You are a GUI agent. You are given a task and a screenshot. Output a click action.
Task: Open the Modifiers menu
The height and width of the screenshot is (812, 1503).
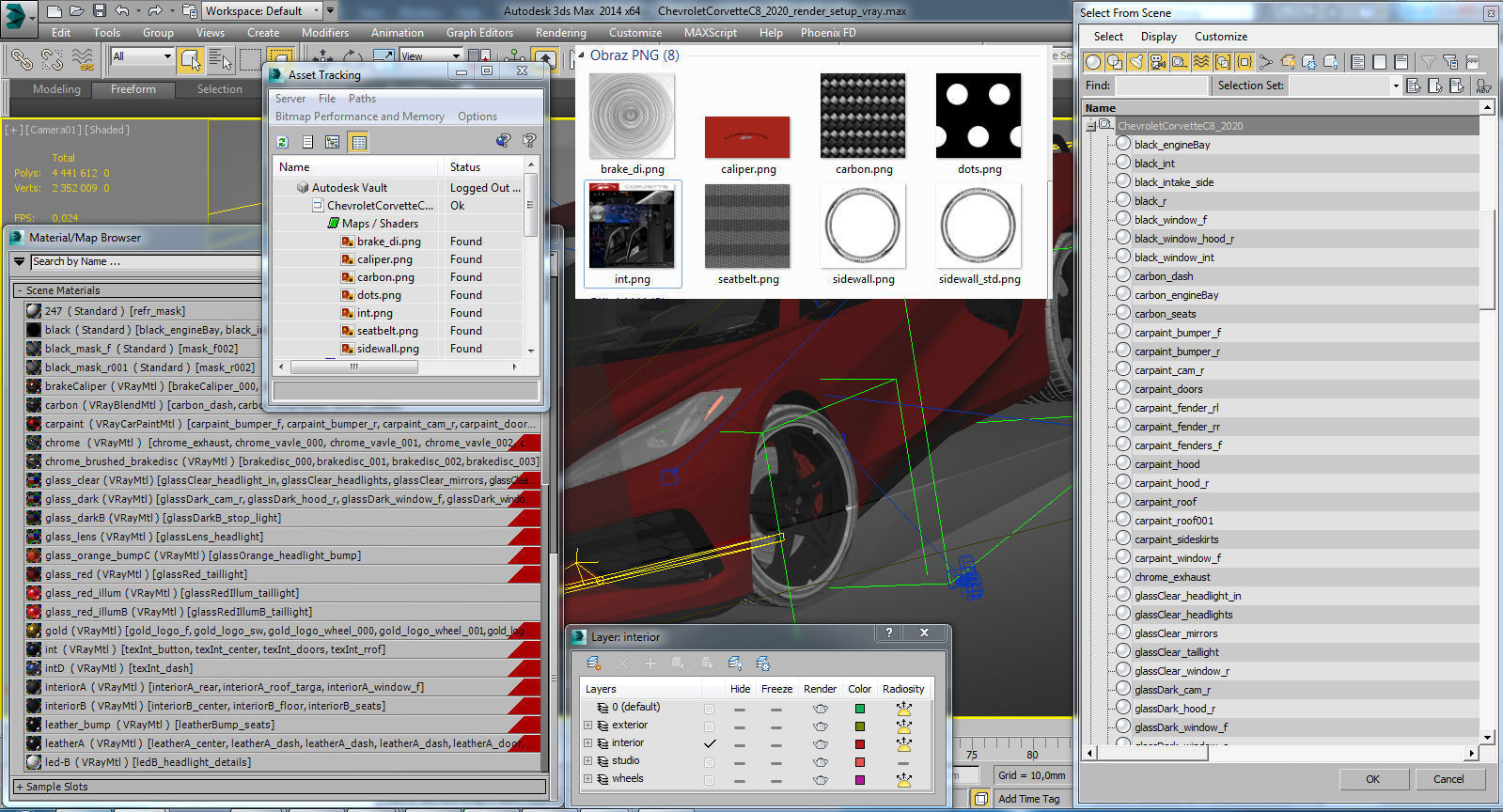[325, 32]
